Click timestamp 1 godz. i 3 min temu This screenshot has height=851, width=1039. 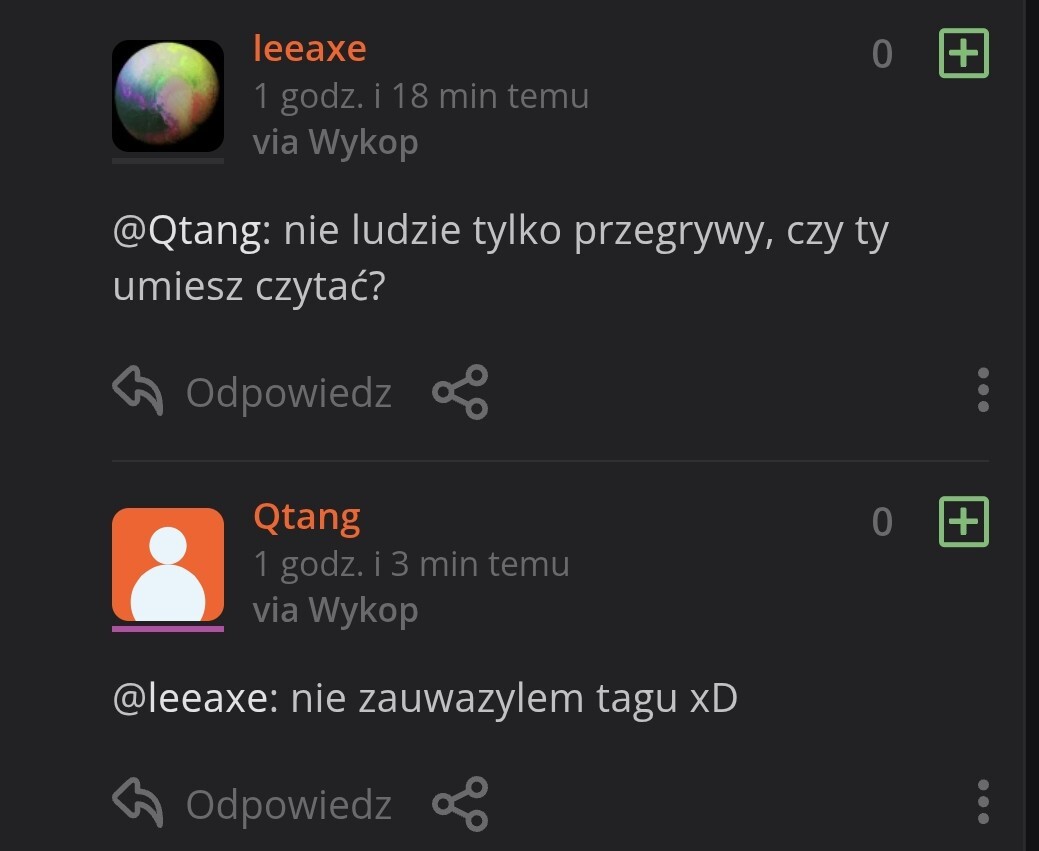pyautogui.click(x=411, y=565)
